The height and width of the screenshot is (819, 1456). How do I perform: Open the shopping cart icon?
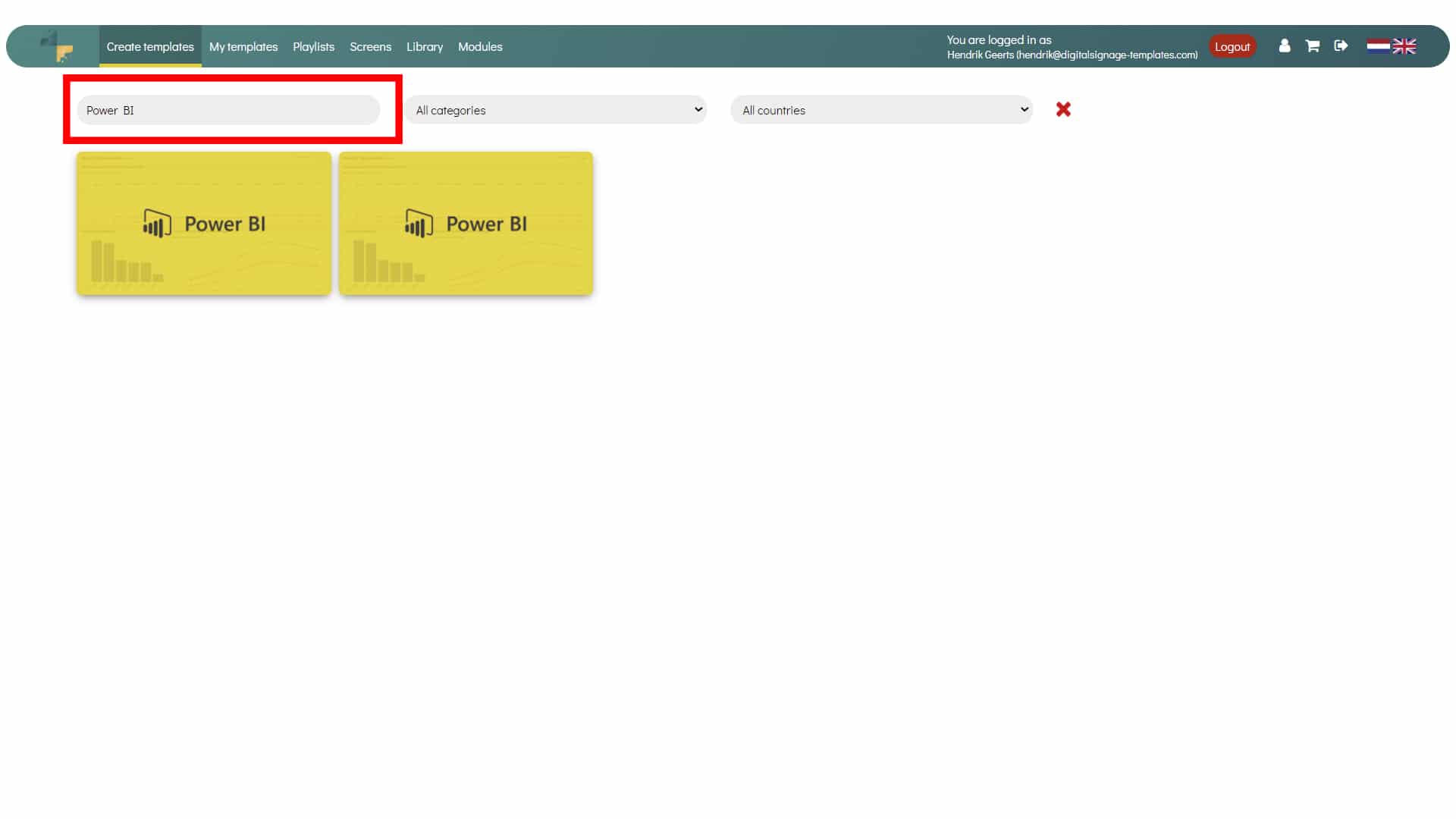(1313, 46)
